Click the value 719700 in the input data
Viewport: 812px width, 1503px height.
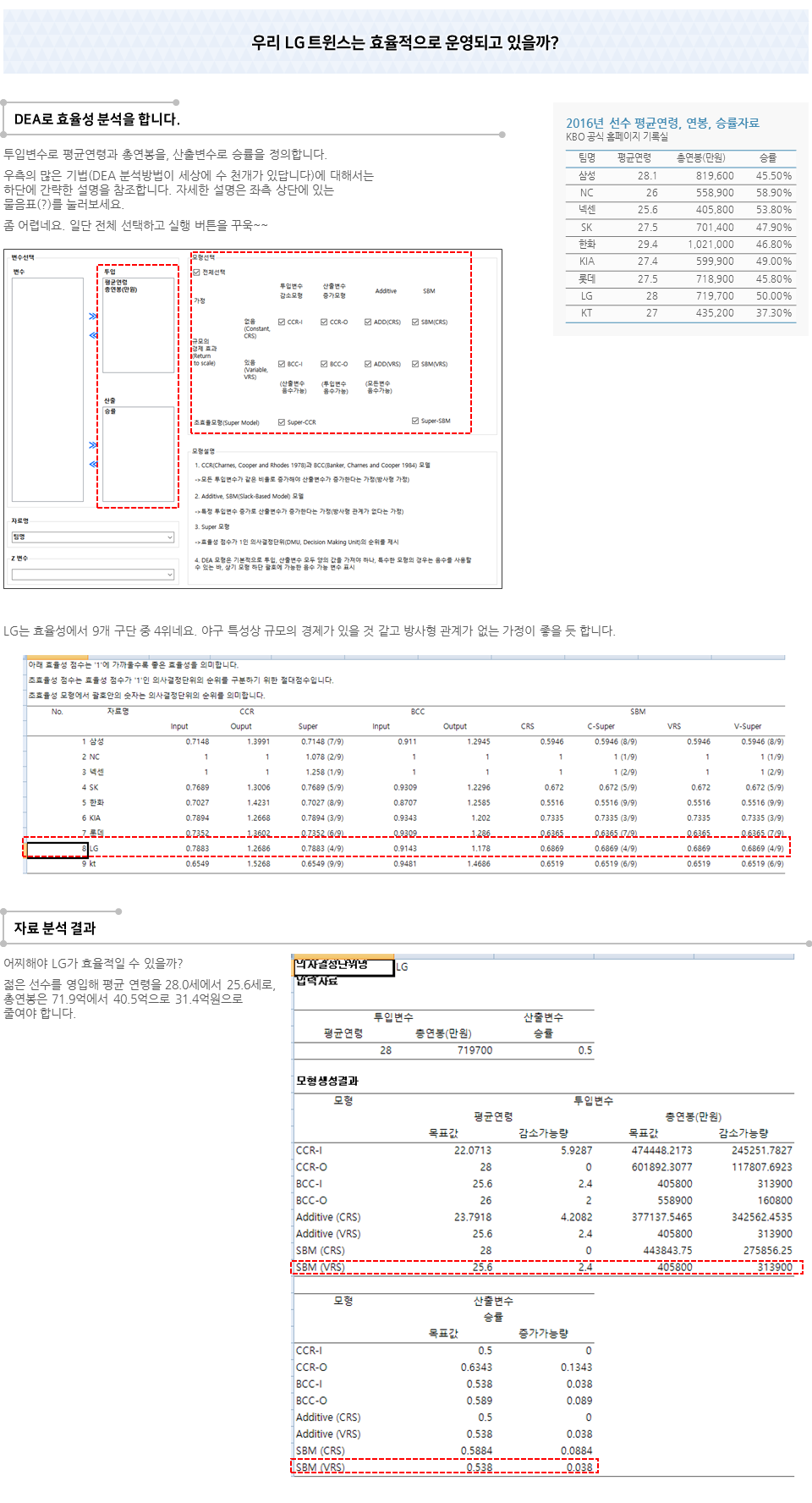click(x=475, y=1050)
